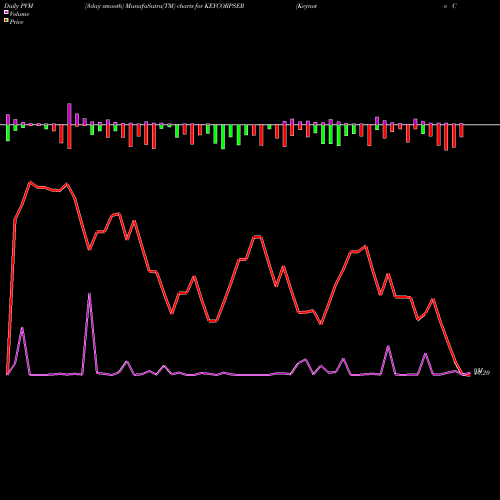Viewport: 500px width, 500px height.
Task: Click the red price line peak at start
Action: [30, 182]
